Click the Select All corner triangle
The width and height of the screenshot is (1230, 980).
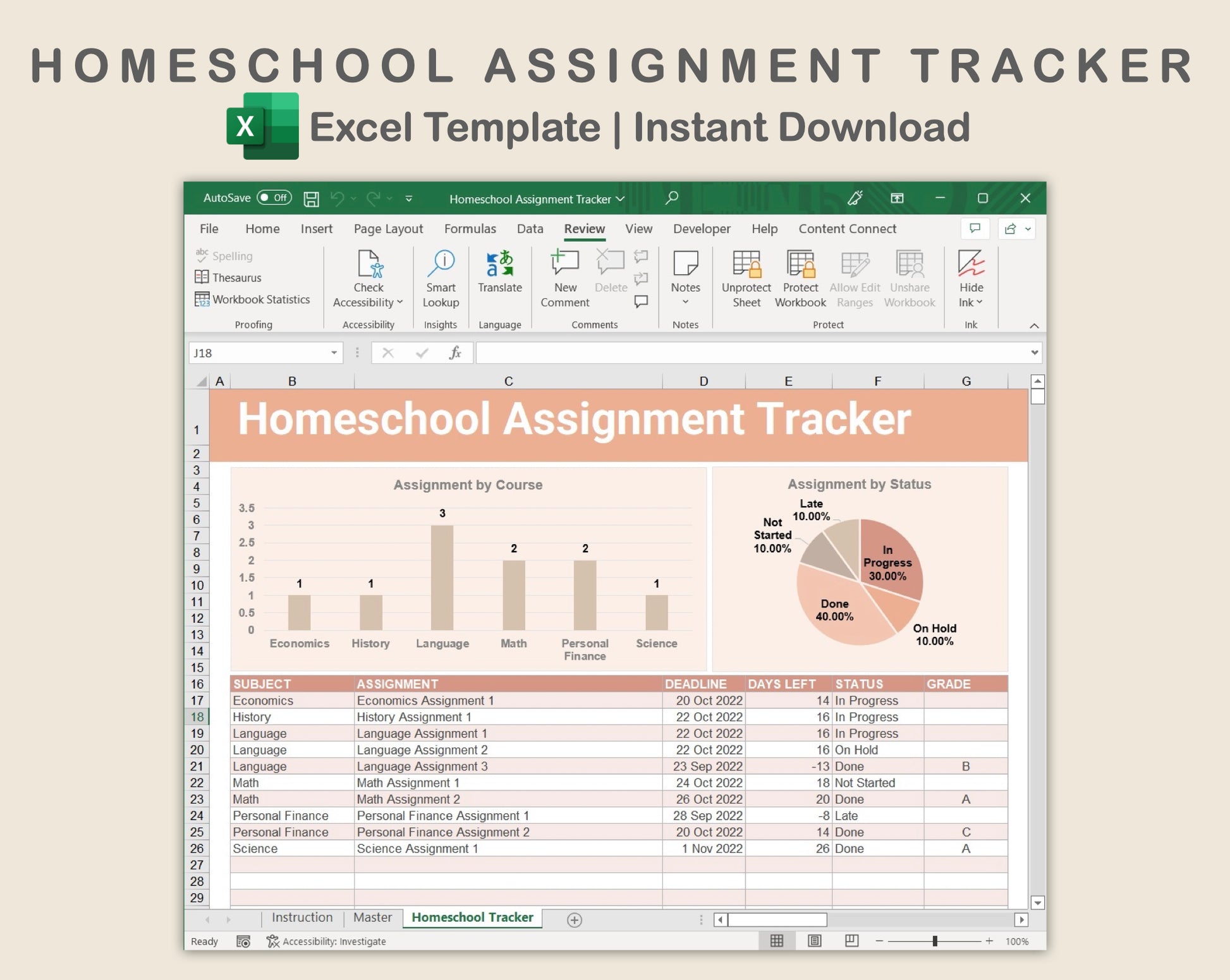(201, 381)
